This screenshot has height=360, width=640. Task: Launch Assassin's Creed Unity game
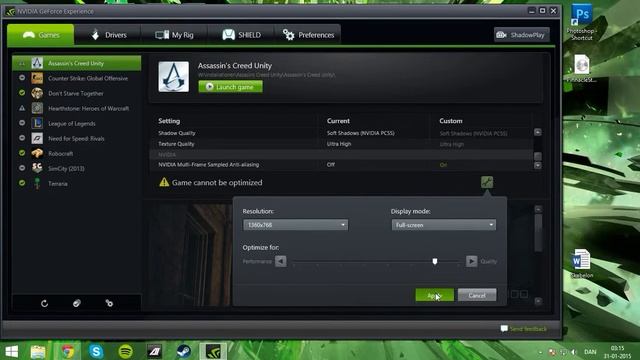point(231,87)
